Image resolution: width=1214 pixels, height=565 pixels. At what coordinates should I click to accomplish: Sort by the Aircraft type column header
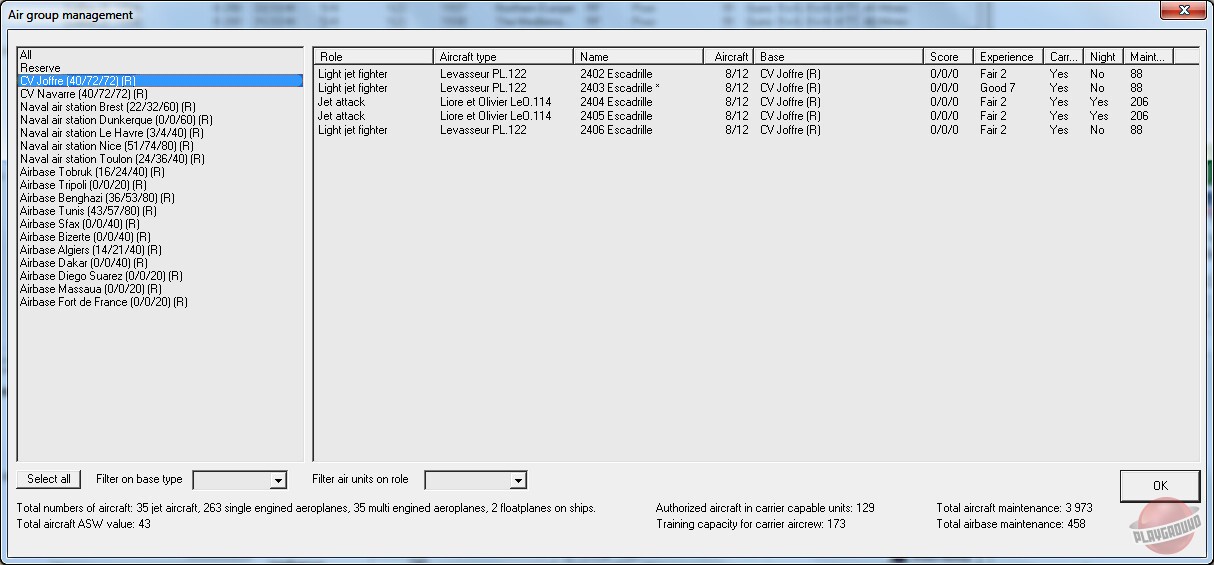pyautogui.click(x=503, y=57)
